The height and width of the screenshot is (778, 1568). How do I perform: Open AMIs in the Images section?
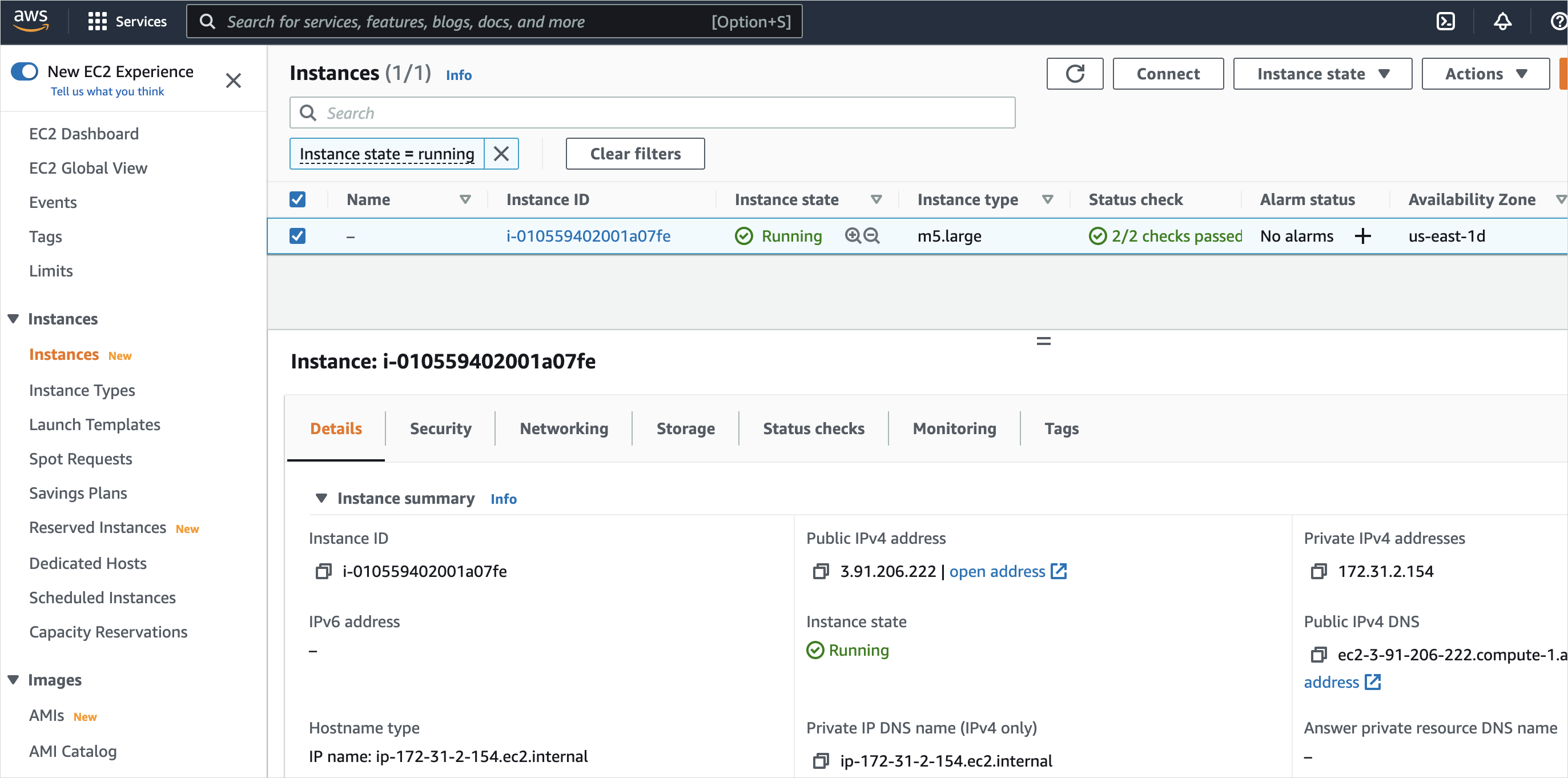coord(46,715)
